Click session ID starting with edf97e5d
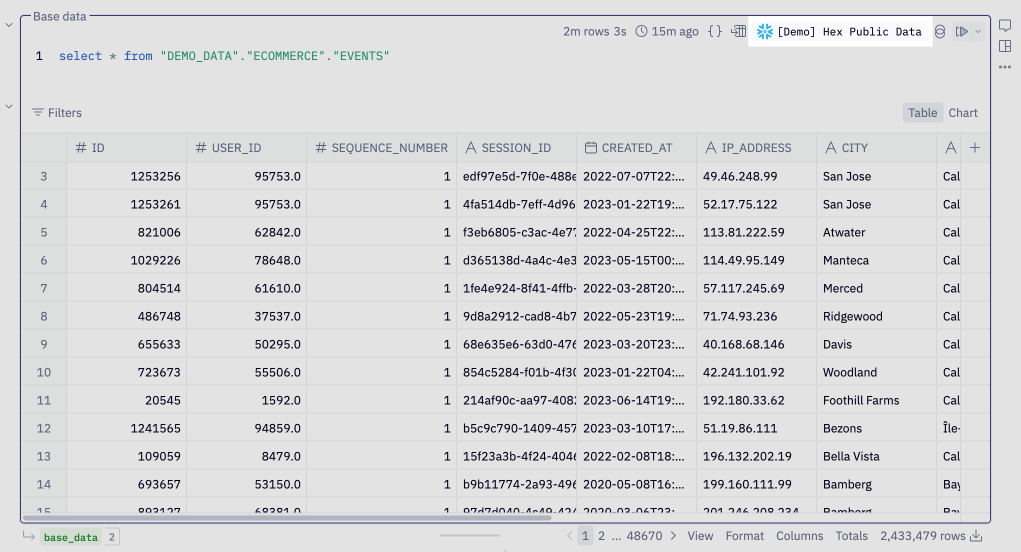Screen dimensions: 1021x552 tap(516, 176)
